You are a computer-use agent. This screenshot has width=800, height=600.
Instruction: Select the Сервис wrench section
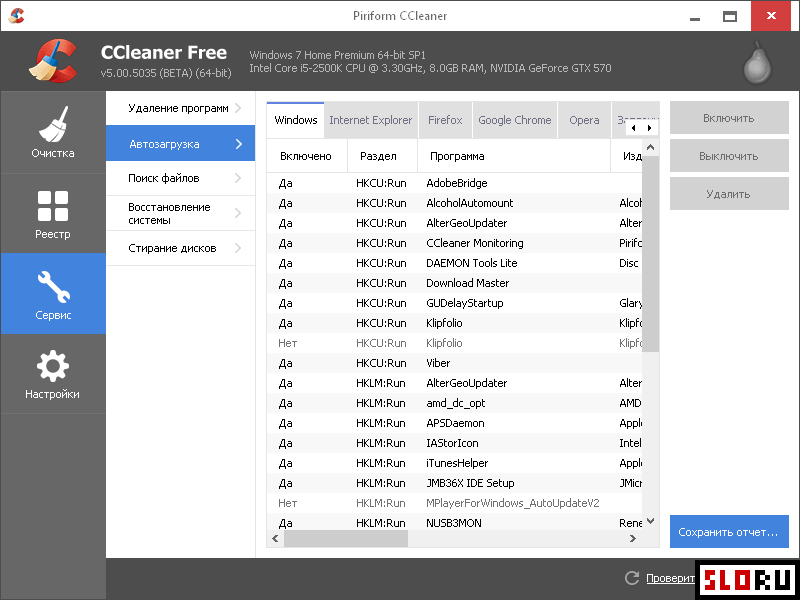pyautogui.click(x=53, y=294)
